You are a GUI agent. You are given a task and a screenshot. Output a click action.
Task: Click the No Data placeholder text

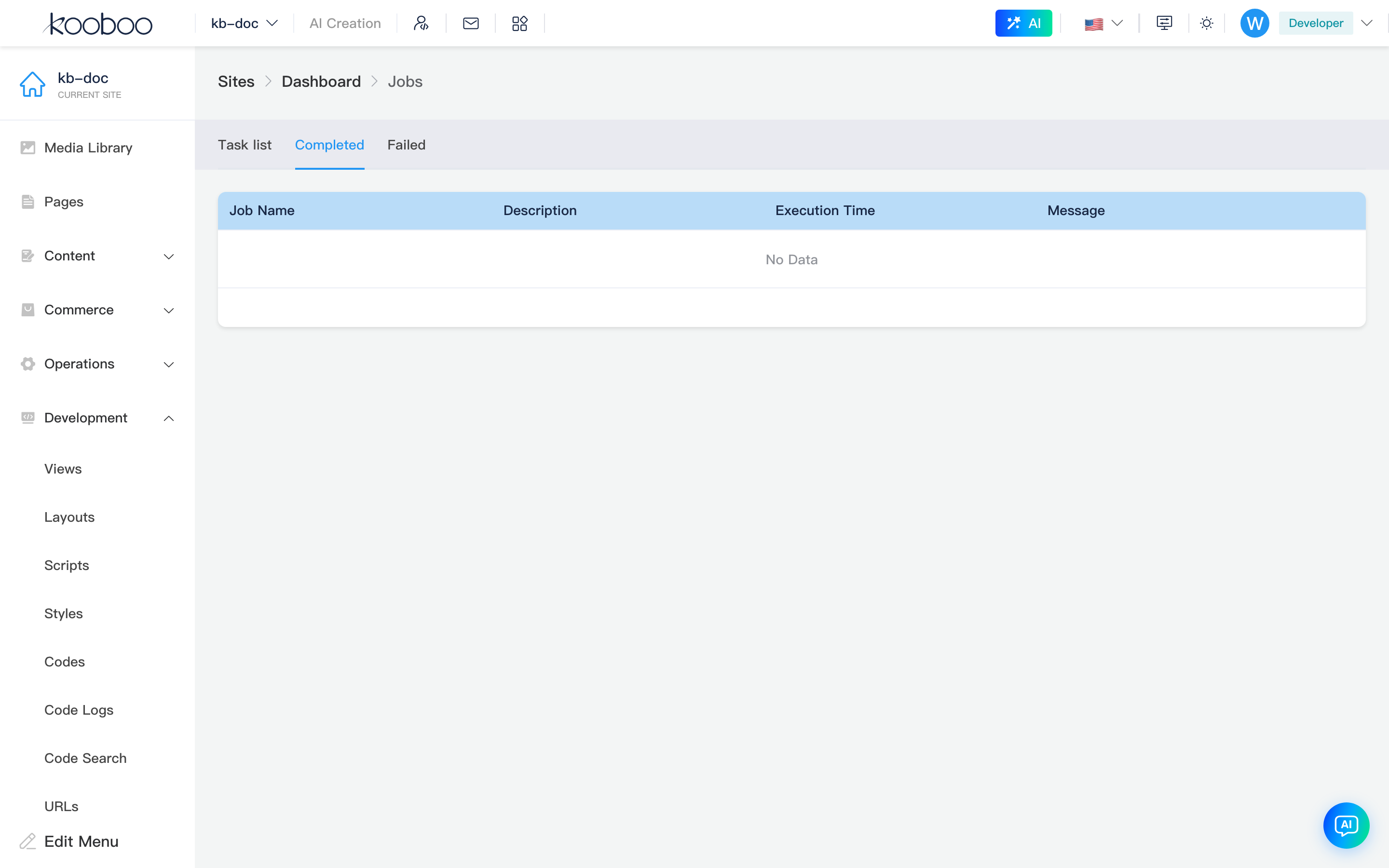click(791, 259)
